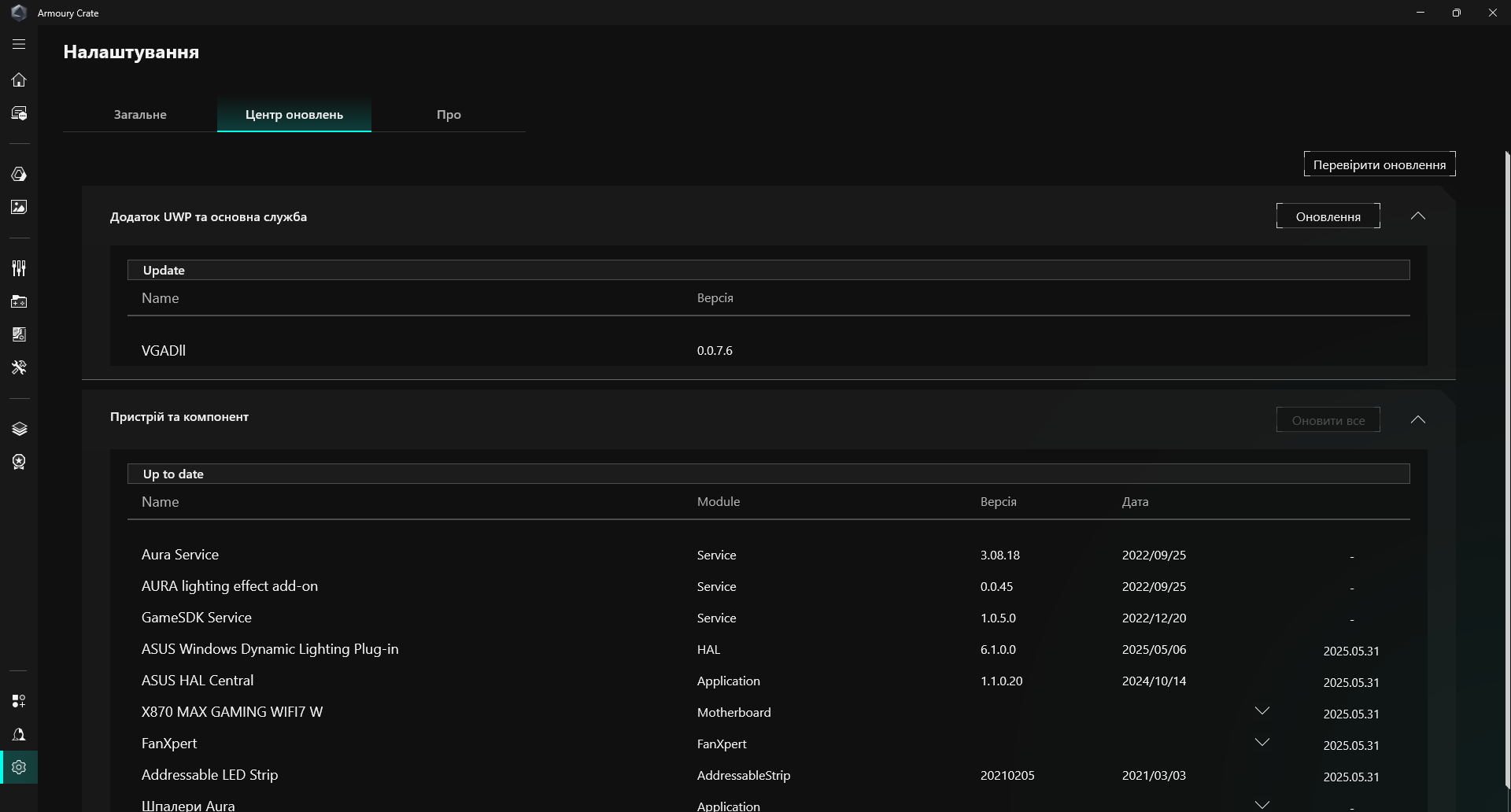This screenshot has width=1511, height=812.
Task: Collapse the Додаток UWP та основна служба section
Action: tap(1418, 216)
